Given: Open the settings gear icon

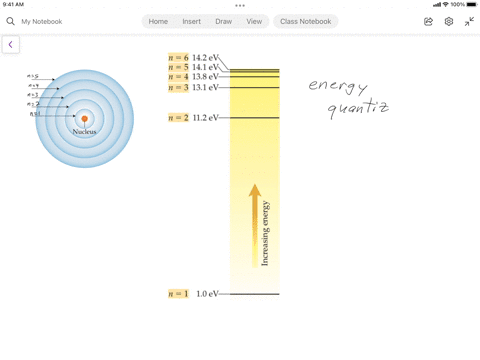Looking at the screenshot, I should pyautogui.click(x=449, y=22).
